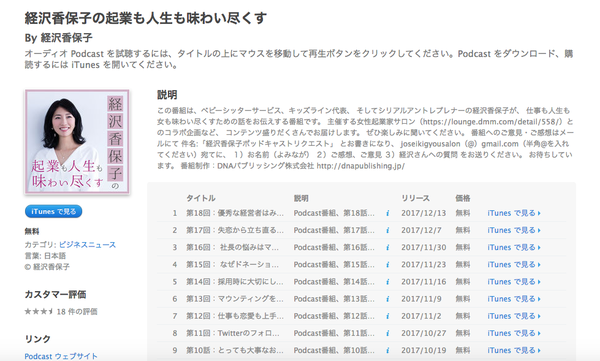Click the 言語: 日本語 language text
The width and height of the screenshot is (600, 361).
point(45,256)
